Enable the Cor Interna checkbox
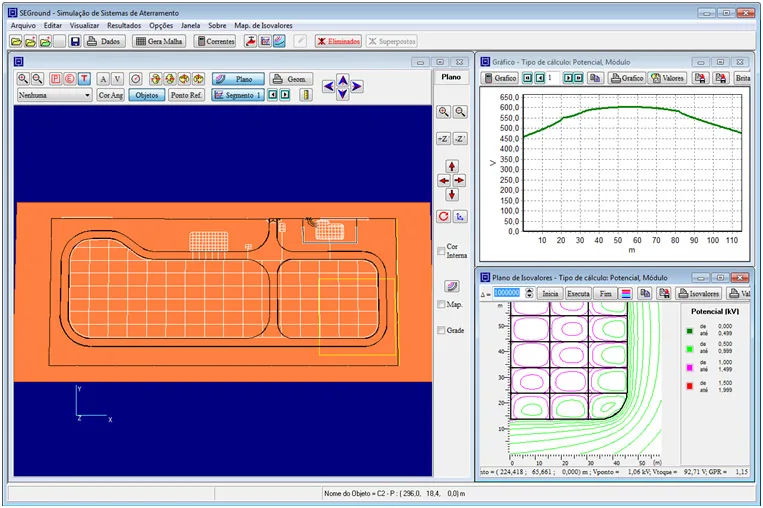 [441, 251]
